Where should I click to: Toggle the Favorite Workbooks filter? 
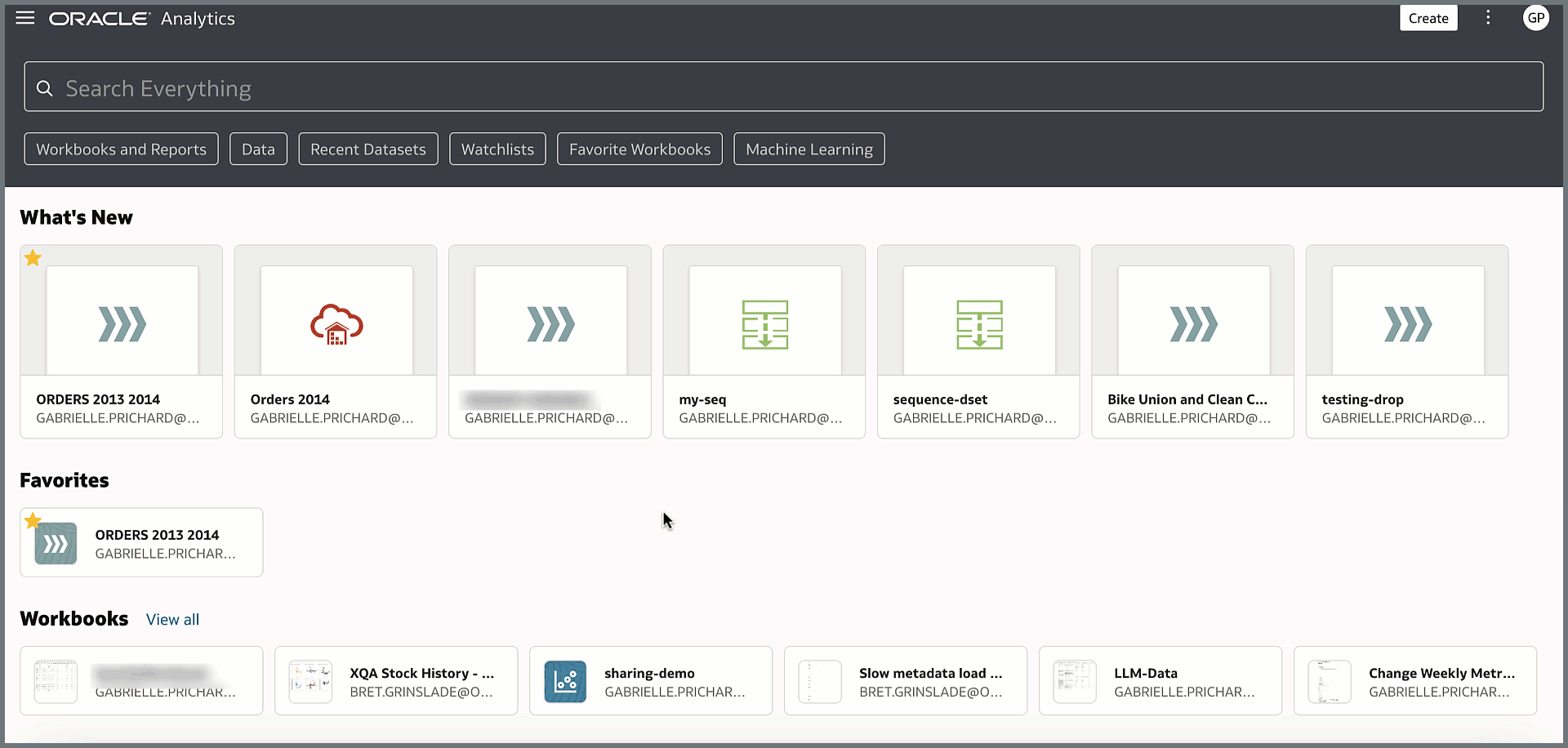pos(639,149)
